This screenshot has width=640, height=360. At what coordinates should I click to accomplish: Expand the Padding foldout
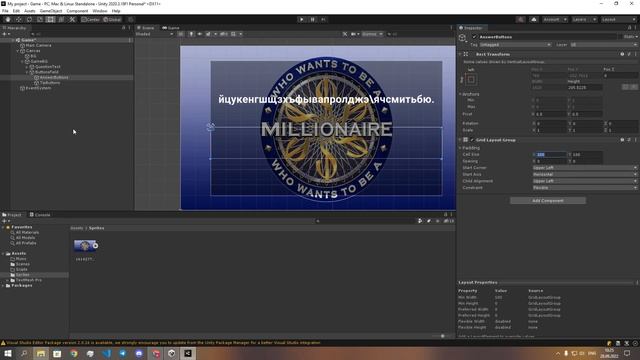460,148
